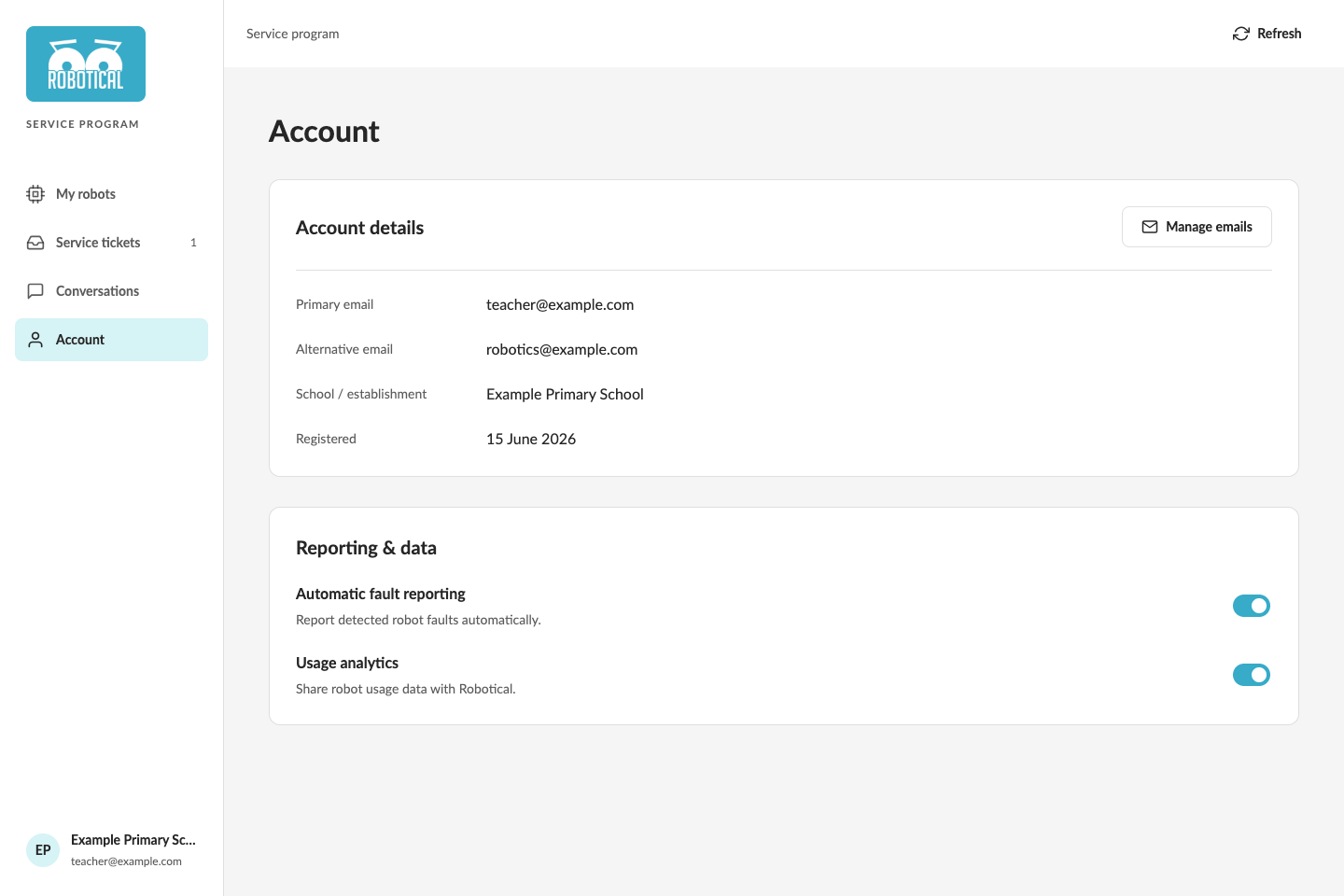
Task: Open My robots page
Action: [x=111, y=194]
